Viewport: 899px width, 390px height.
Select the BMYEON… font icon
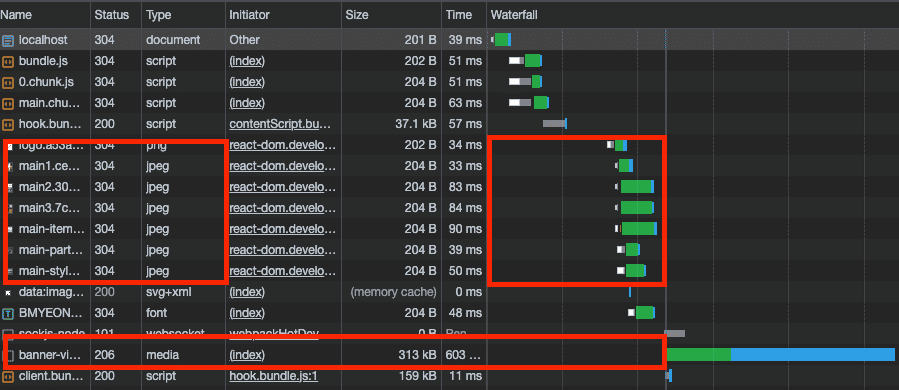(x=7, y=314)
